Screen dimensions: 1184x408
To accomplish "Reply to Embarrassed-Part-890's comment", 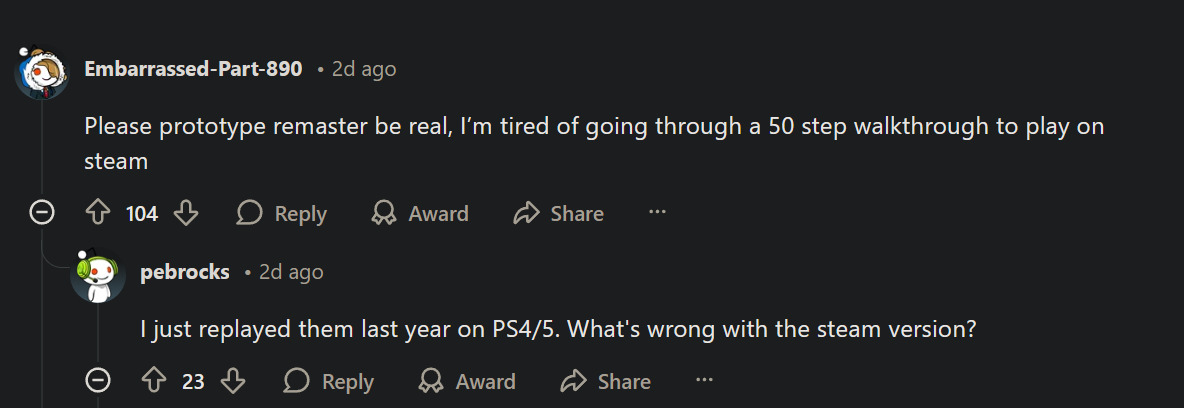I will 282,213.
